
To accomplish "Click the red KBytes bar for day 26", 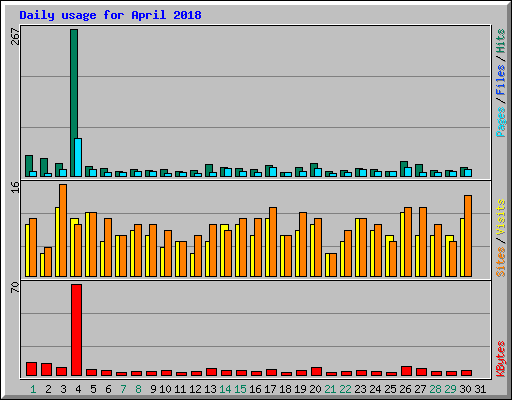I will pyautogui.click(x=406, y=371).
